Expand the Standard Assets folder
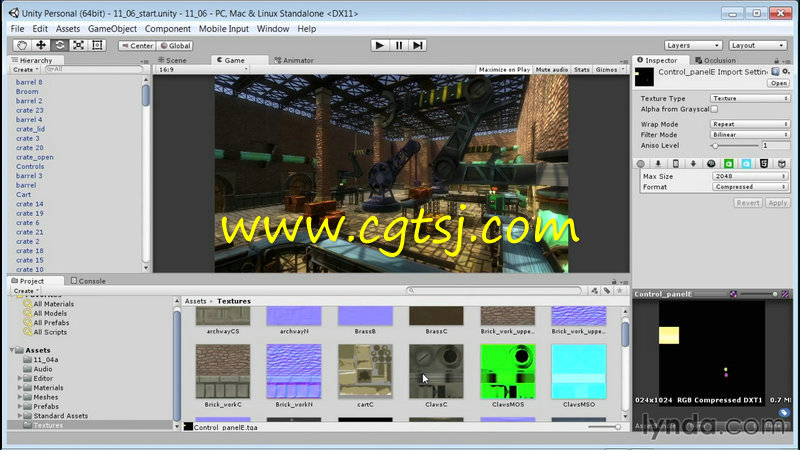This screenshot has width=800, height=450. pyautogui.click(x=20, y=416)
